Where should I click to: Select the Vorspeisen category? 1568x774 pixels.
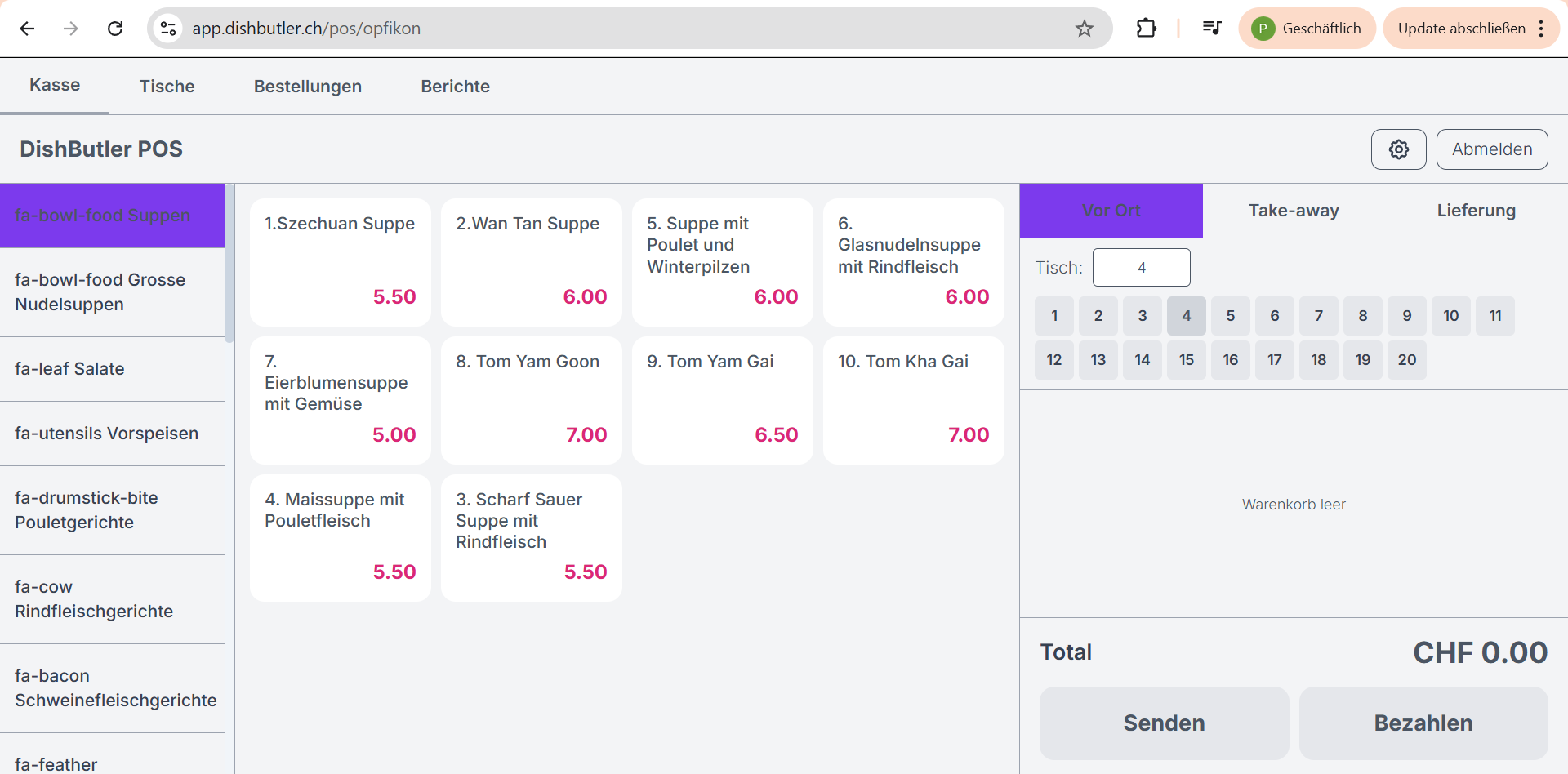pyautogui.click(x=112, y=434)
